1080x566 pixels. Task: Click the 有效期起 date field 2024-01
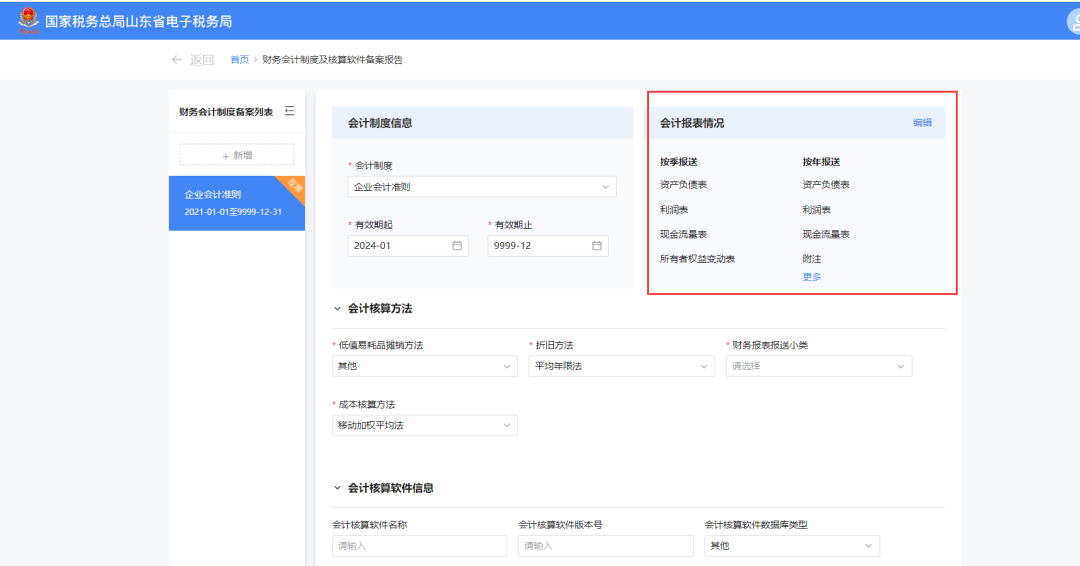[x=408, y=246]
